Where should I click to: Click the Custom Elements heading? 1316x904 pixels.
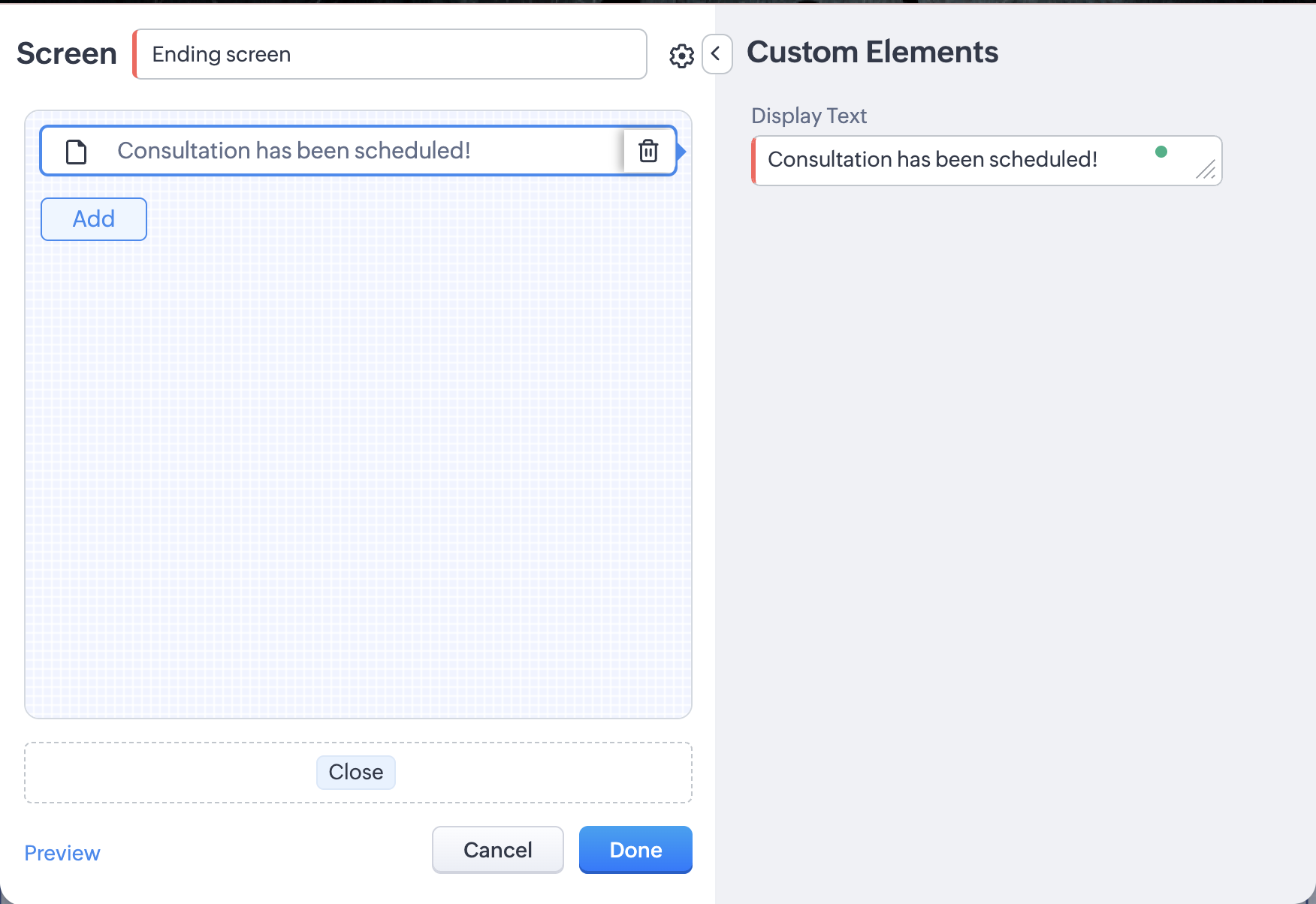click(x=872, y=53)
